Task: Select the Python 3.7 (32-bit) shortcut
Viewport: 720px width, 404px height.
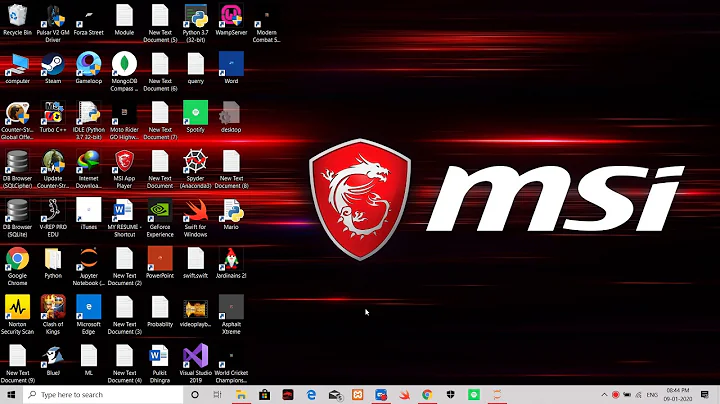Action: (x=196, y=23)
